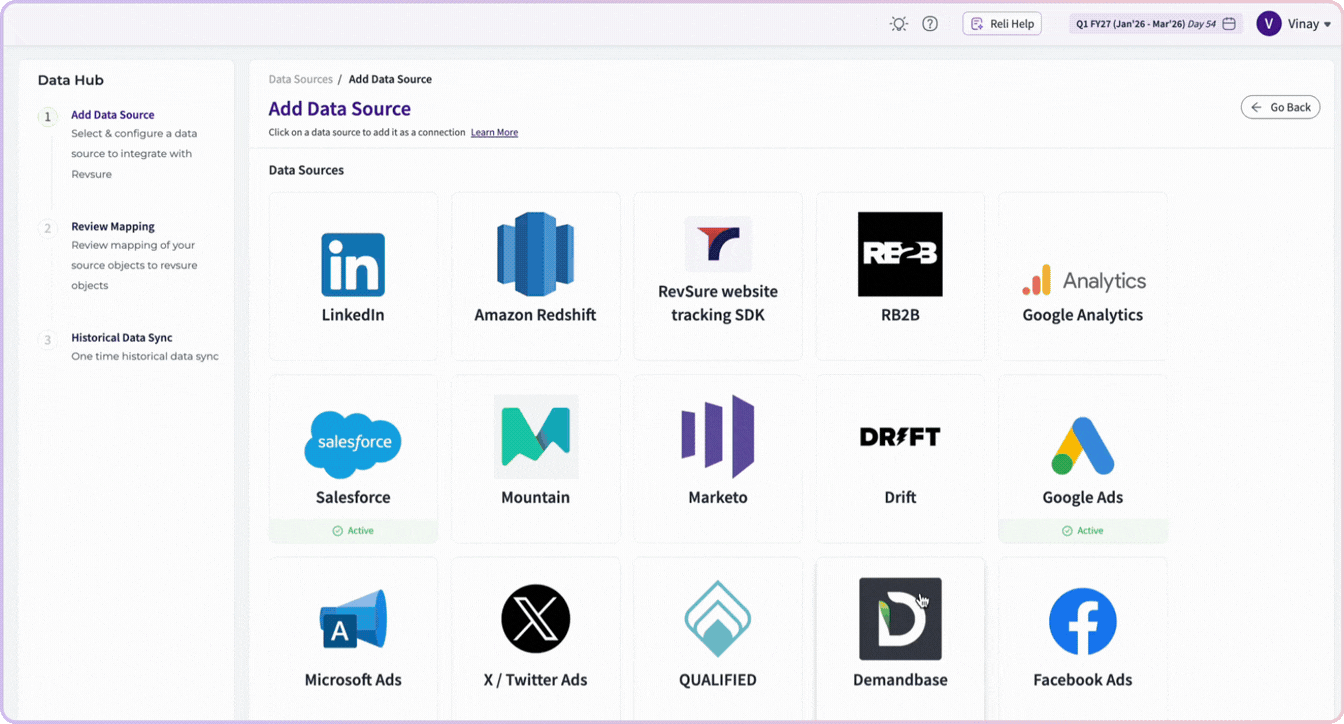Click the Salesforce Active status badge
This screenshot has height=724, width=1344.
point(353,531)
